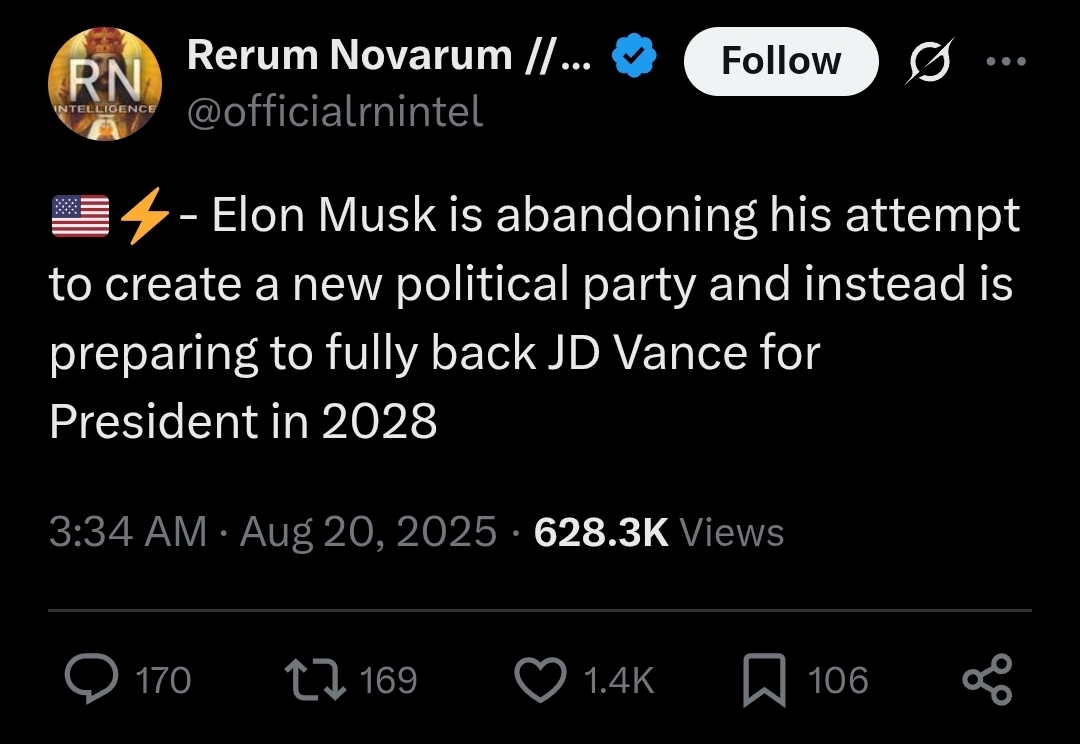Open the three-dot more options menu
Screen dimensions: 1080x744
[1005, 60]
